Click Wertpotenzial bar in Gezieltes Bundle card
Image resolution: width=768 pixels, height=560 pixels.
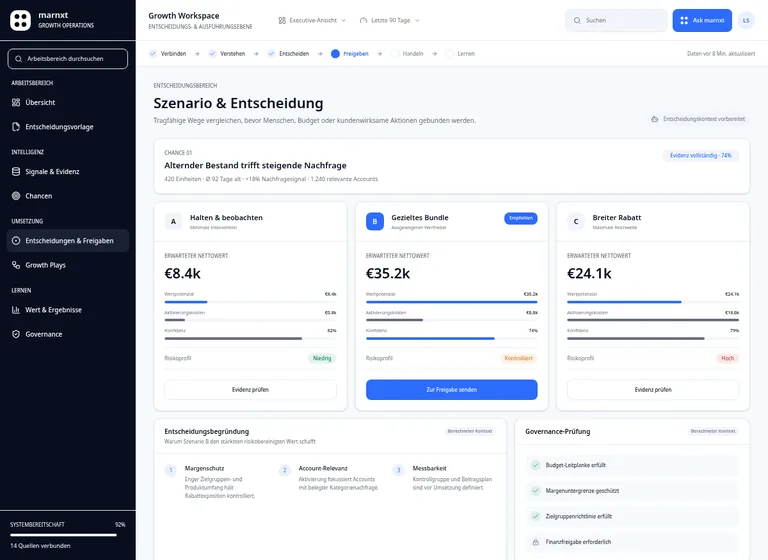[452, 302]
